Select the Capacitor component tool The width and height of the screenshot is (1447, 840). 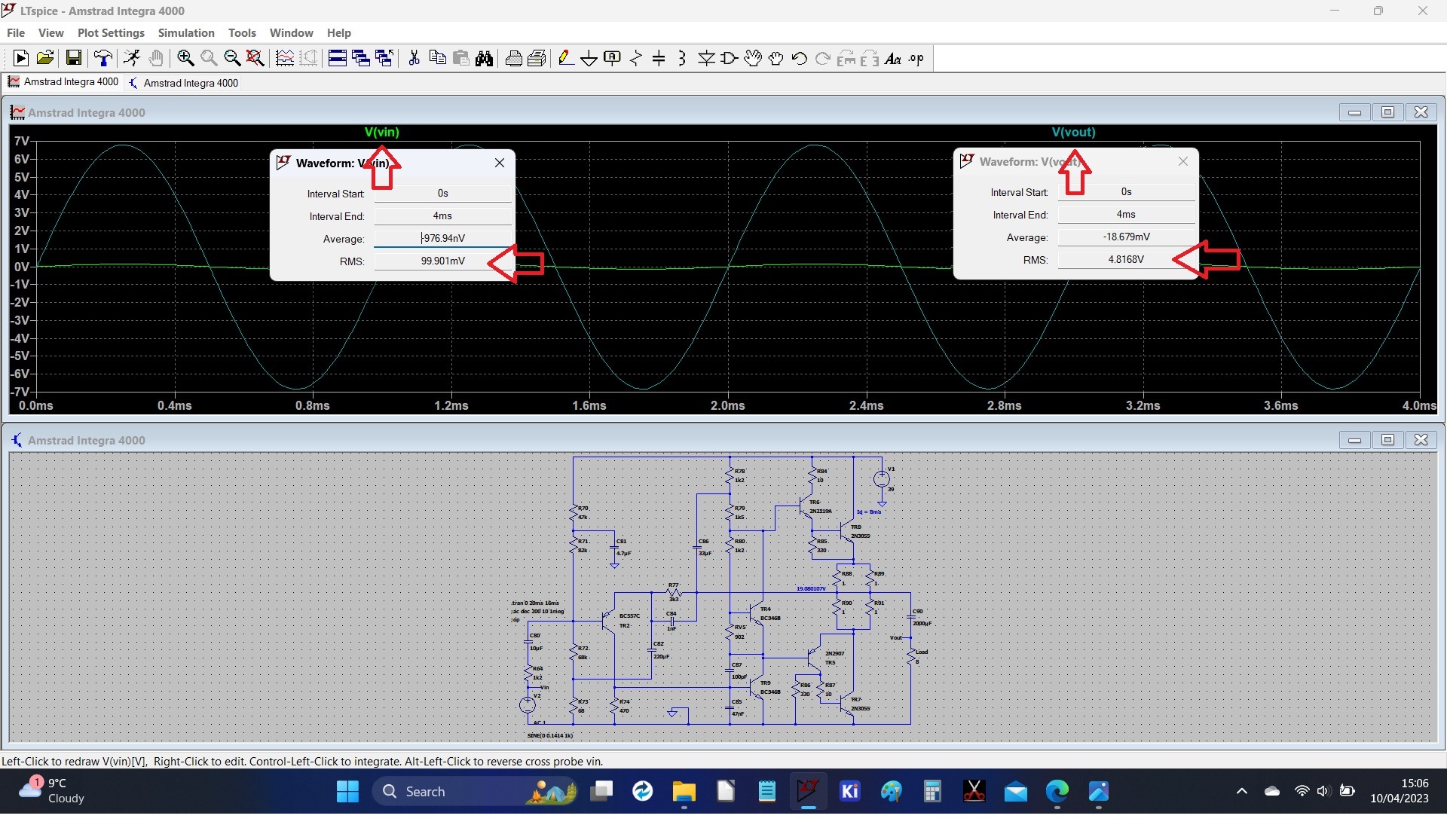pyautogui.click(x=659, y=58)
